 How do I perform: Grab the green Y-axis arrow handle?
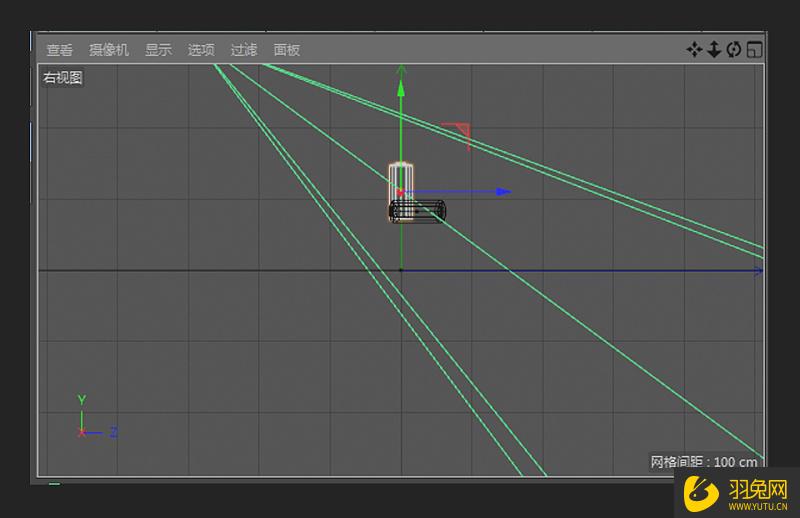click(401, 88)
